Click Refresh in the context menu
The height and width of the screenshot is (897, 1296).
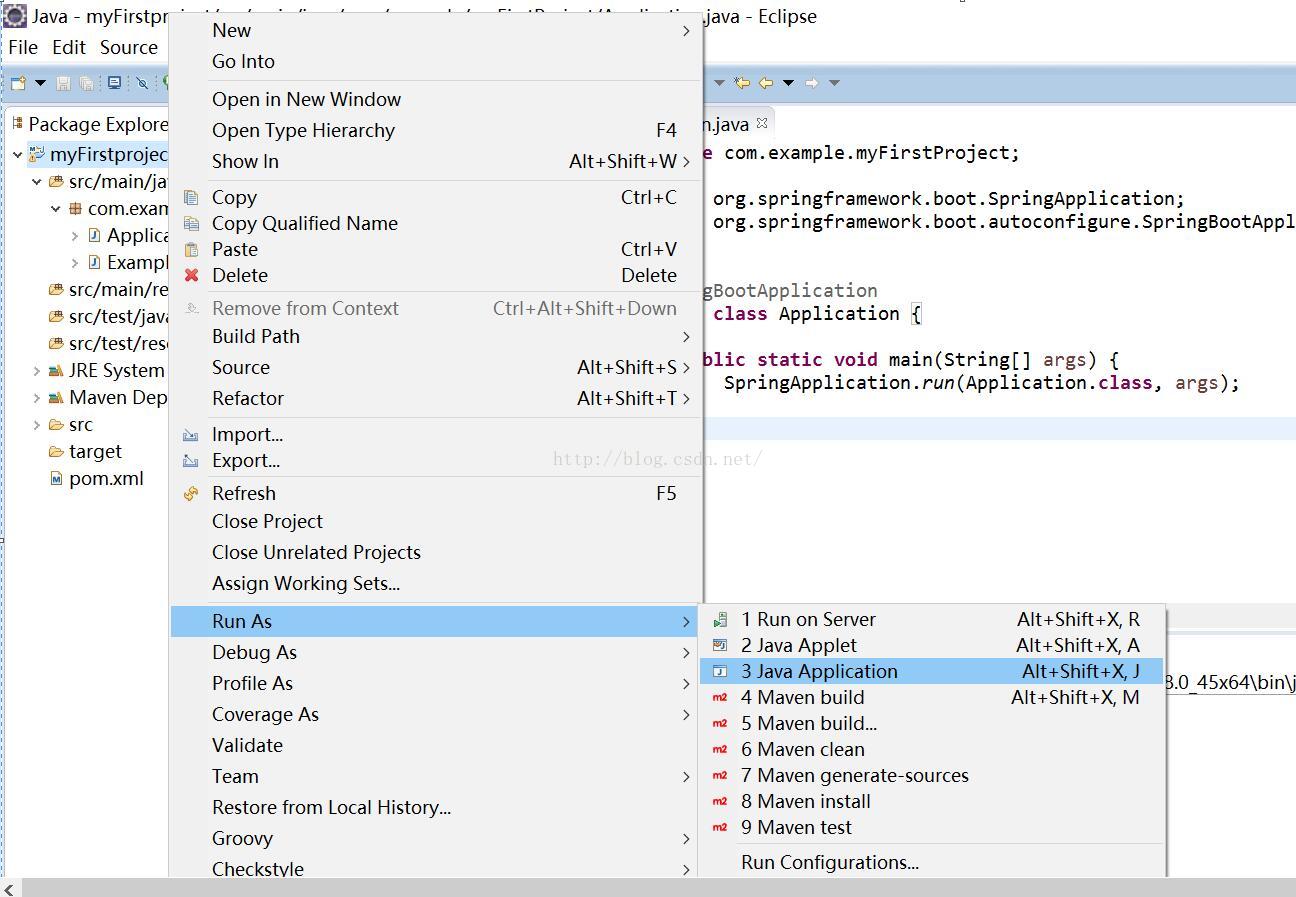tap(436, 493)
